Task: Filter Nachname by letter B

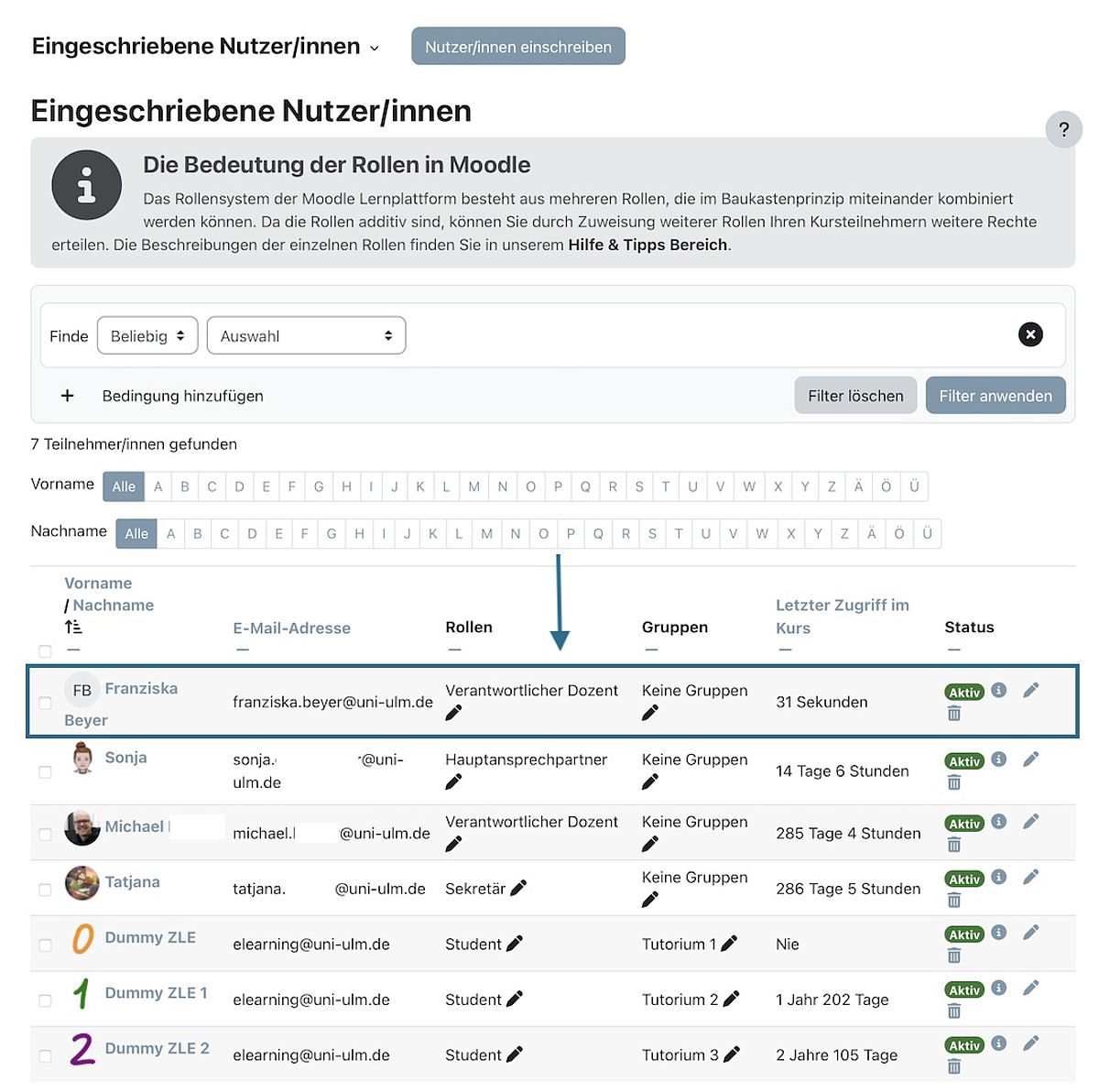Action: (x=197, y=534)
